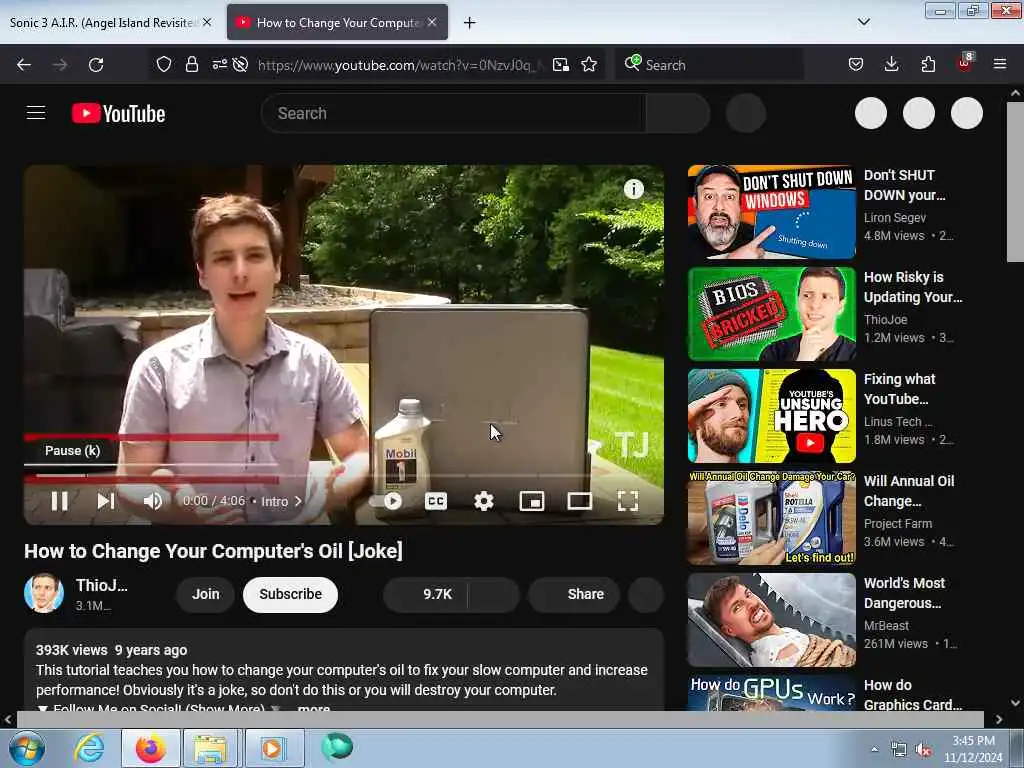Toggle closed captions (CC) button

[436, 501]
